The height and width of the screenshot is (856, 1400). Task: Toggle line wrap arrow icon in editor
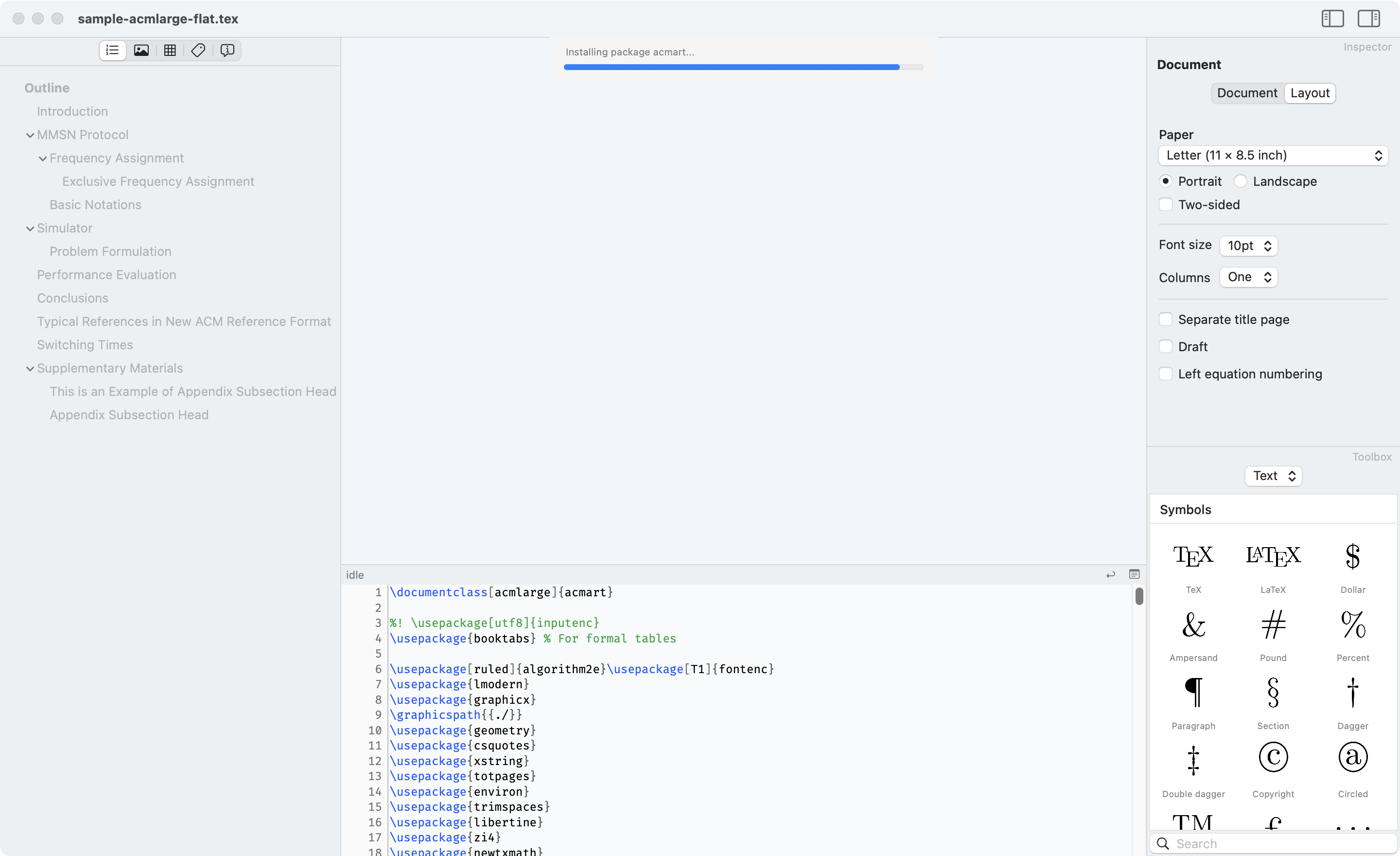point(1110,575)
